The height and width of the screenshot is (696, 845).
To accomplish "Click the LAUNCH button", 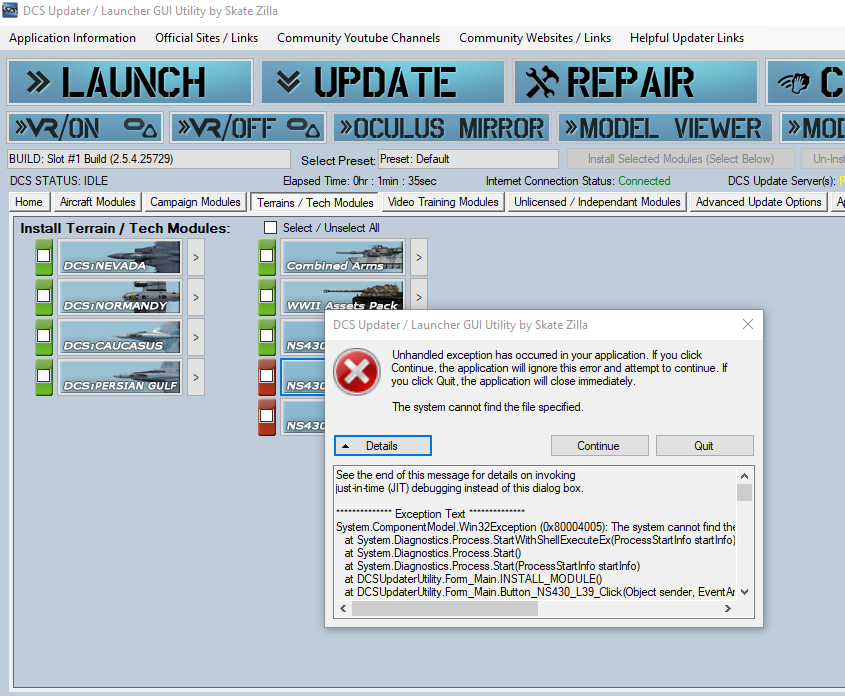I will (x=129, y=82).
